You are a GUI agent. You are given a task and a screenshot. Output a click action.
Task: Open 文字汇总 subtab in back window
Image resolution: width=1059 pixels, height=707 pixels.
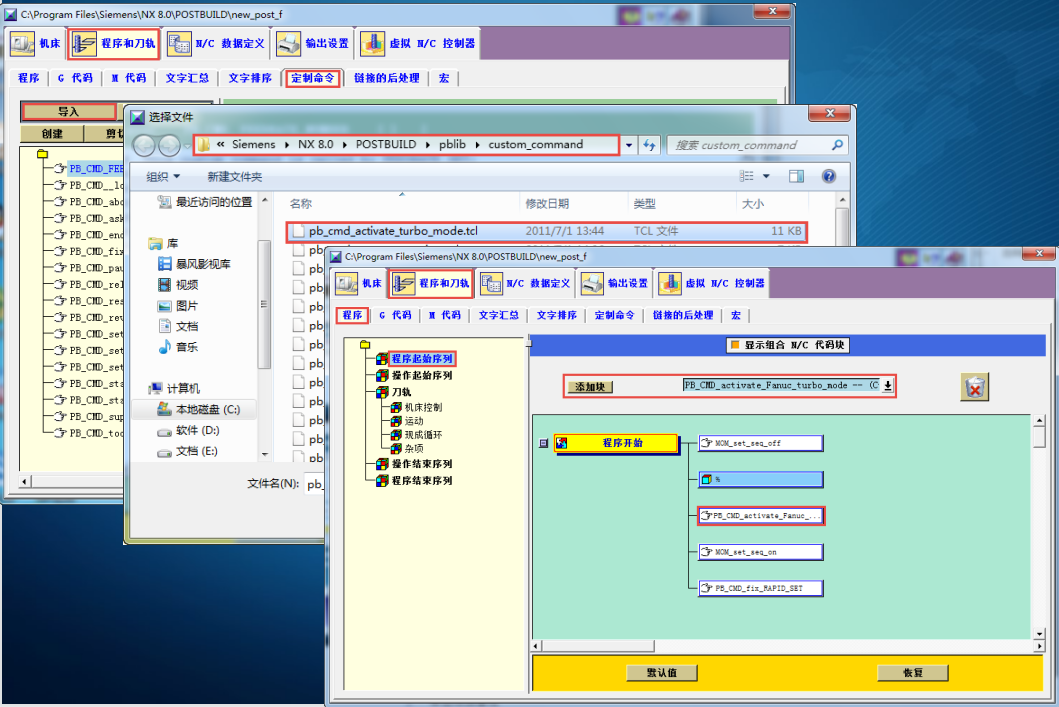tap(187, 78)
